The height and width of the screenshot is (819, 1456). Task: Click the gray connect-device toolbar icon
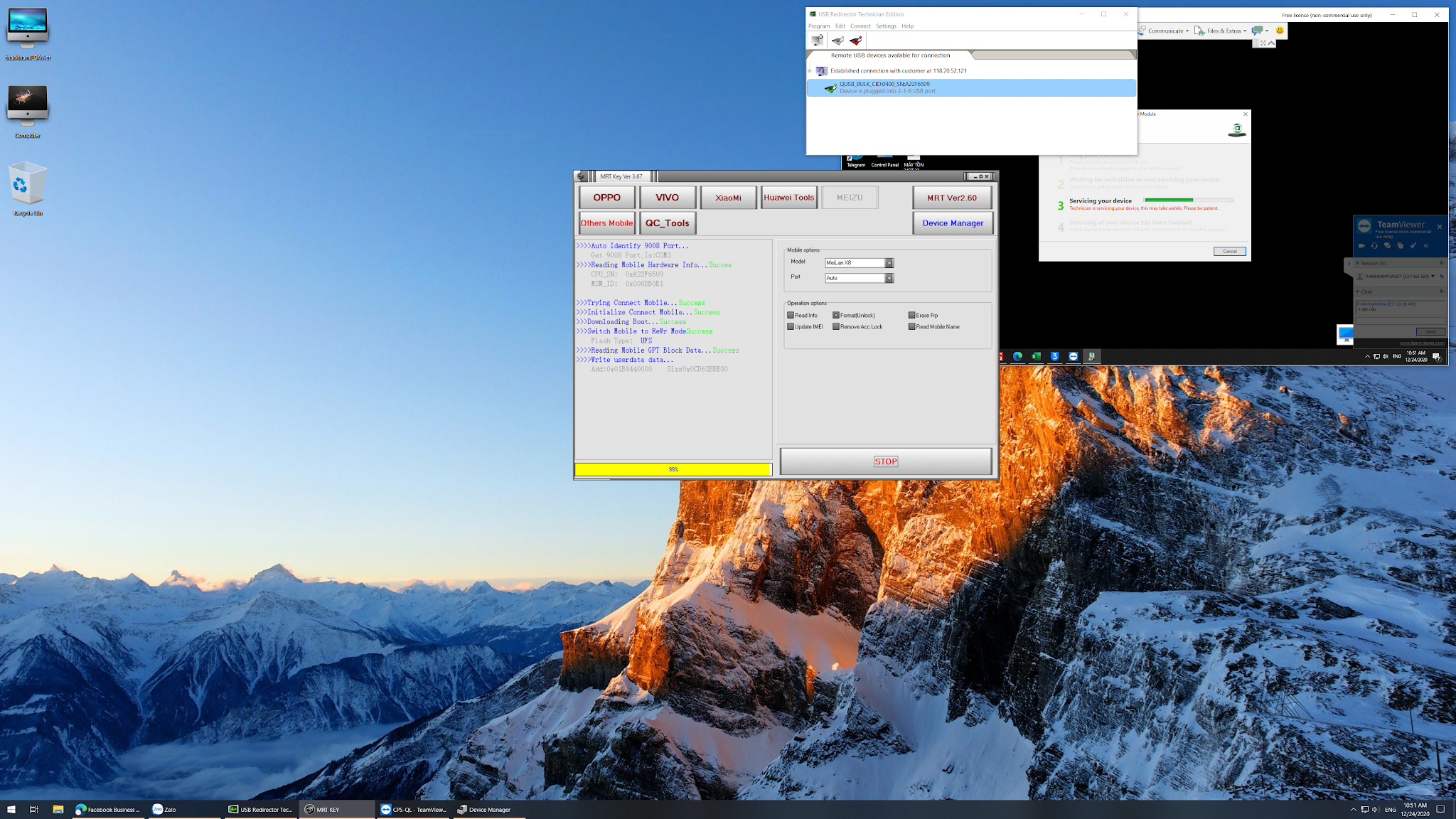[837, 41]
